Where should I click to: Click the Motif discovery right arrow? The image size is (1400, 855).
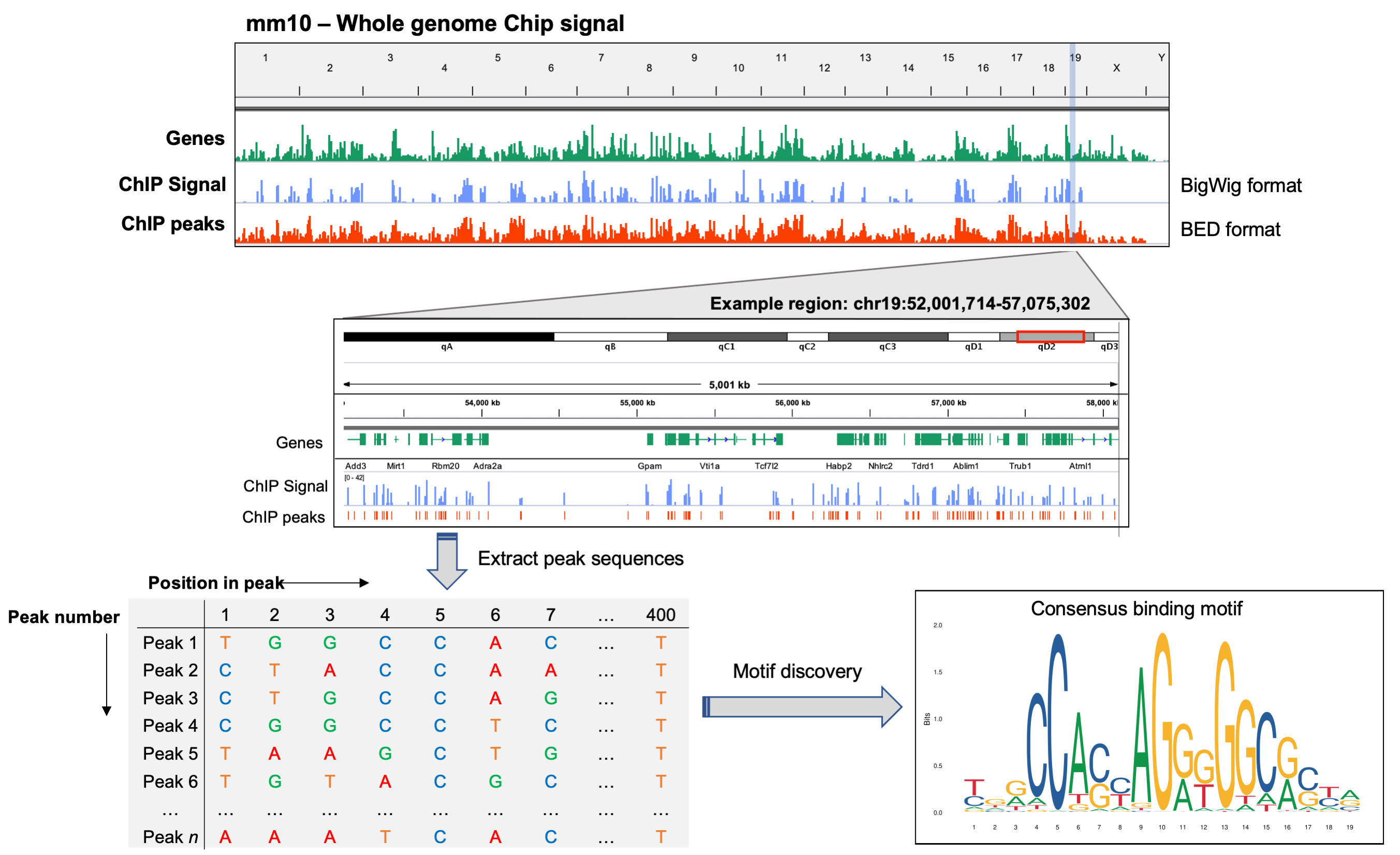point(801,706)
